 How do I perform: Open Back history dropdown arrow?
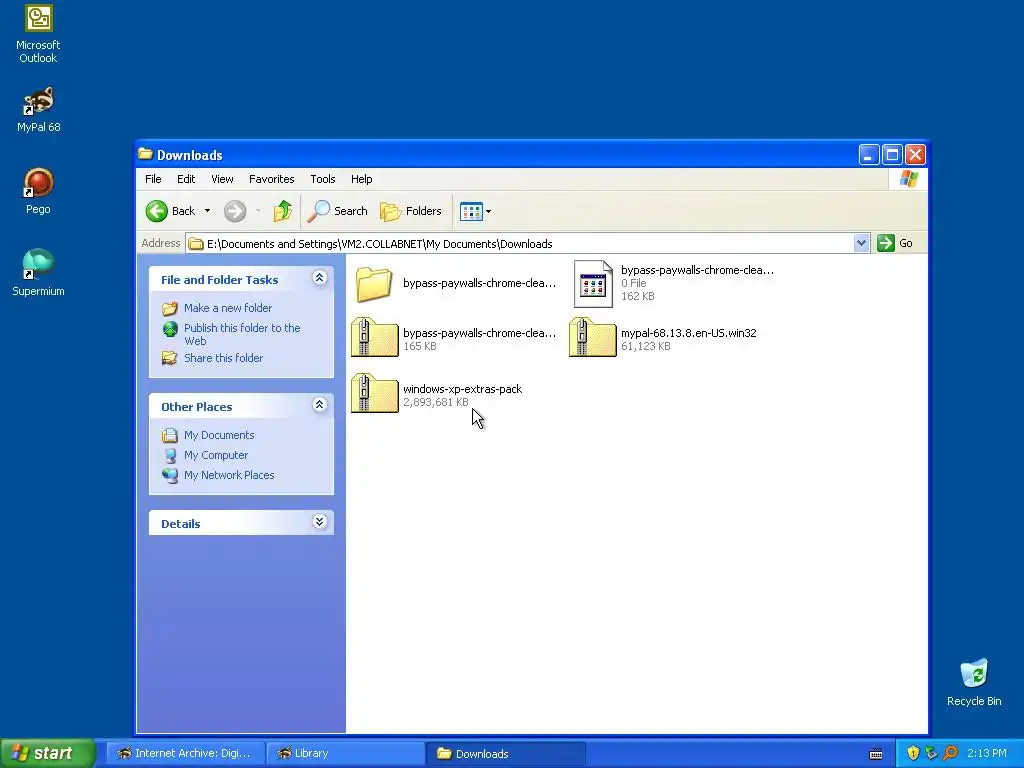click(207, 211)
